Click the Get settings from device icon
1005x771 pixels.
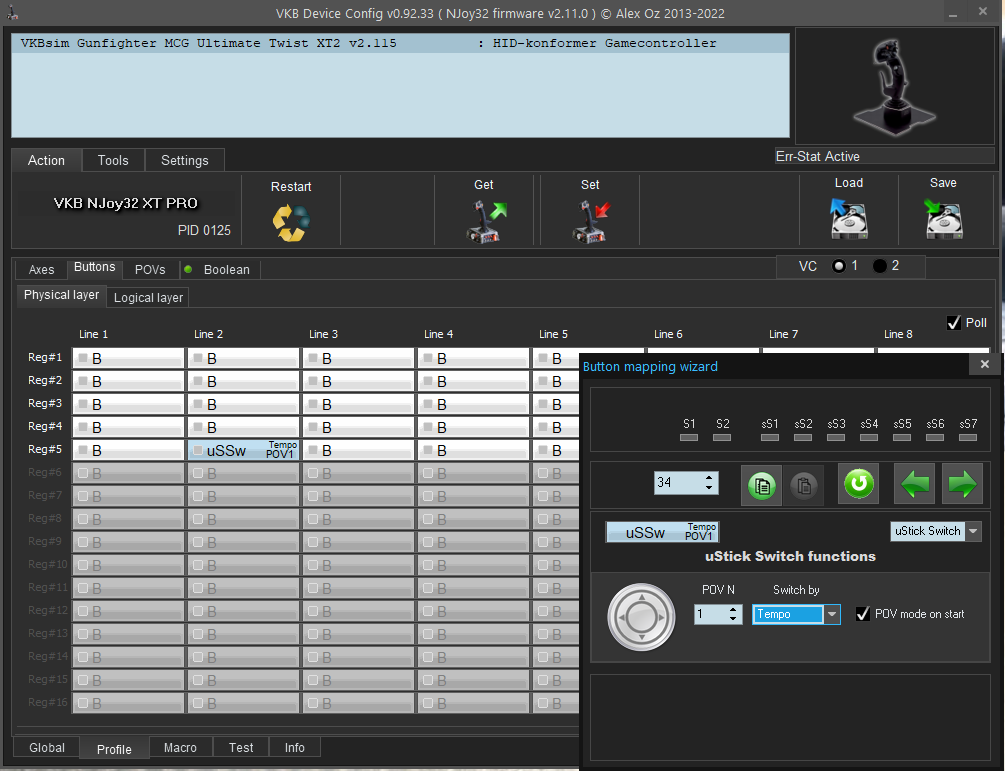(x=485, y=220)
